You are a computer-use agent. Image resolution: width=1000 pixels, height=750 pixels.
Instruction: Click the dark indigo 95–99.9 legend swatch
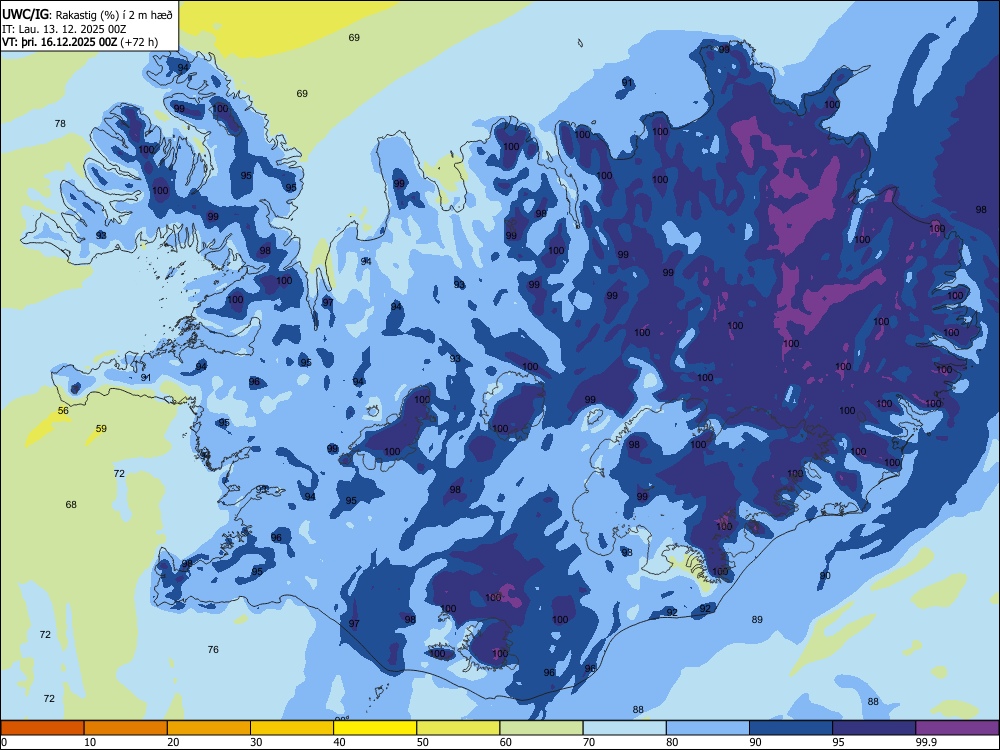pyautogui.click(x=874, y=728)
